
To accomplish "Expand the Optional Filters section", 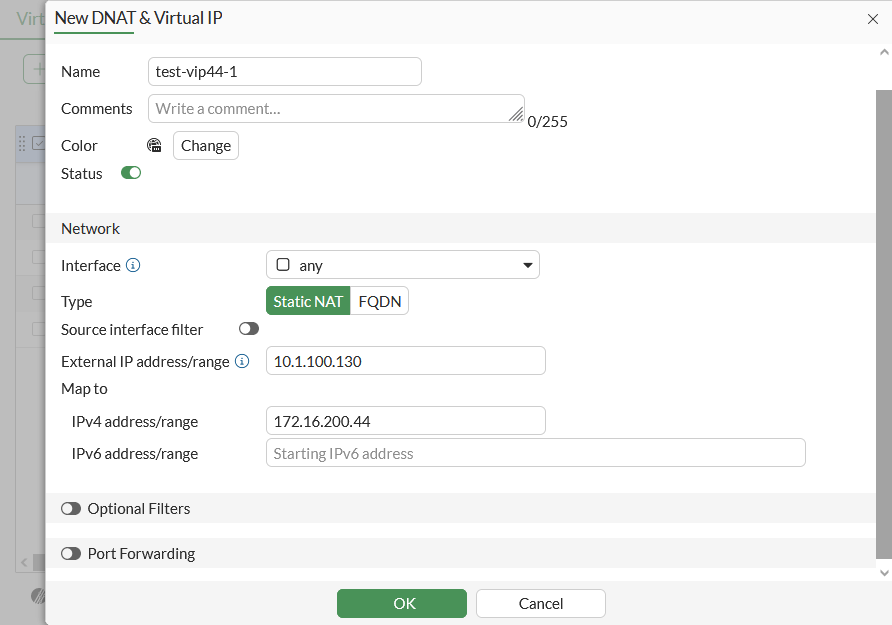I will (x=71, y=508).
